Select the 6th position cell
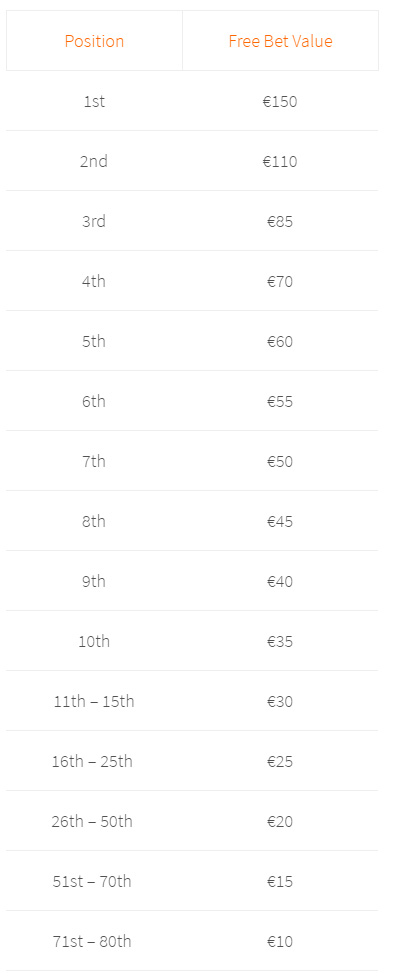 [94, 401]
